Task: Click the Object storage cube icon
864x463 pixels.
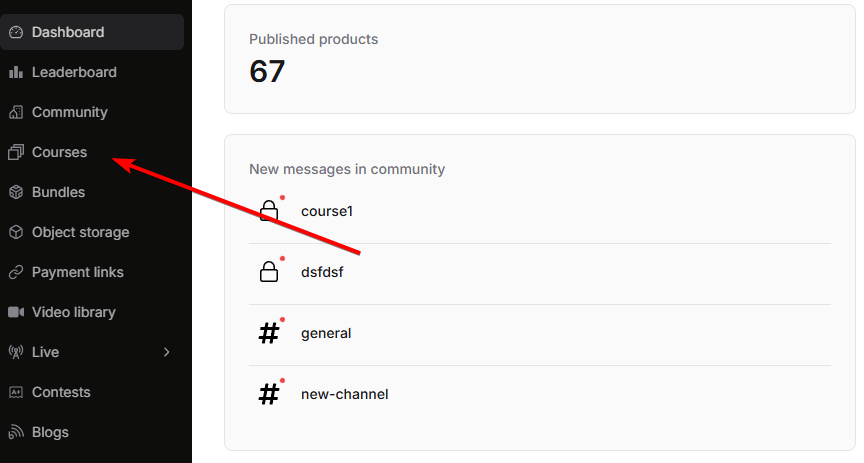Action: 15,232
